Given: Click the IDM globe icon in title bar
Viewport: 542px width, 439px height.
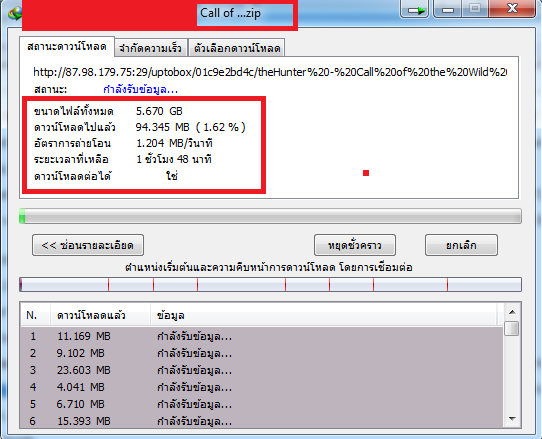Looking at the screenshot, I should coord(15,13).
